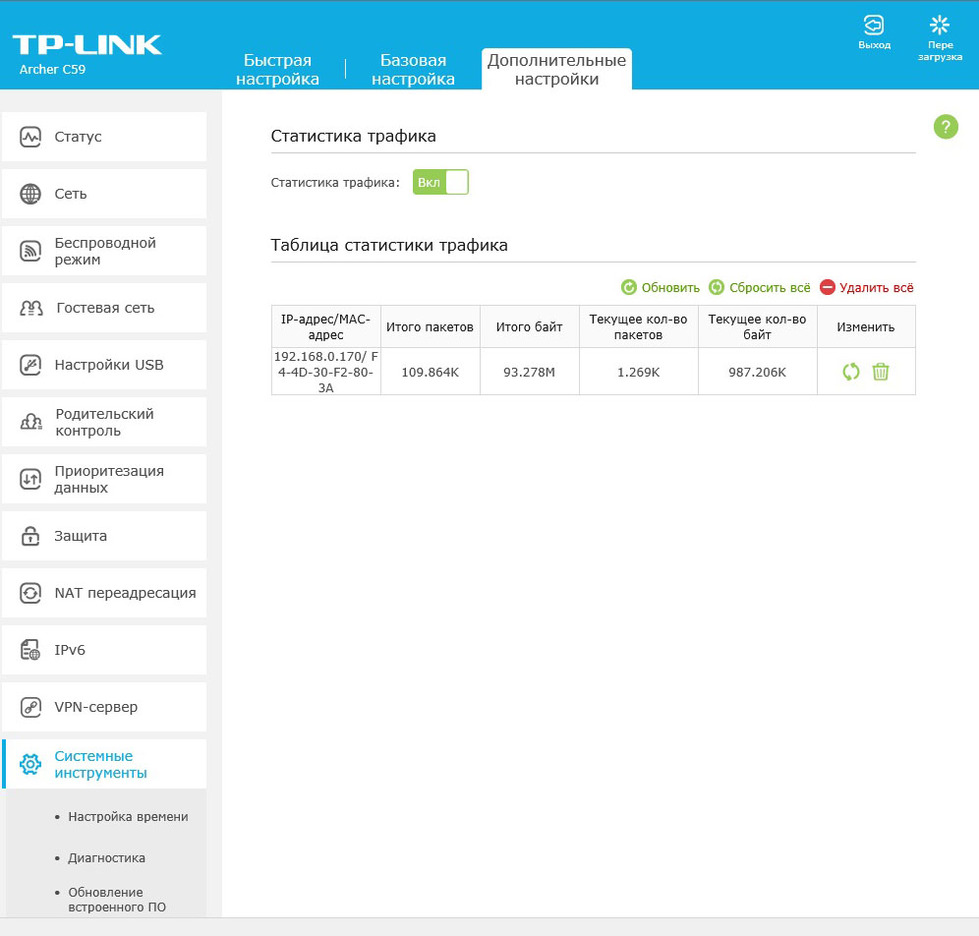This screenshot has height=936, width=979.
Task: Click the TP-LINK logo
Action: [x=87, y=45]
